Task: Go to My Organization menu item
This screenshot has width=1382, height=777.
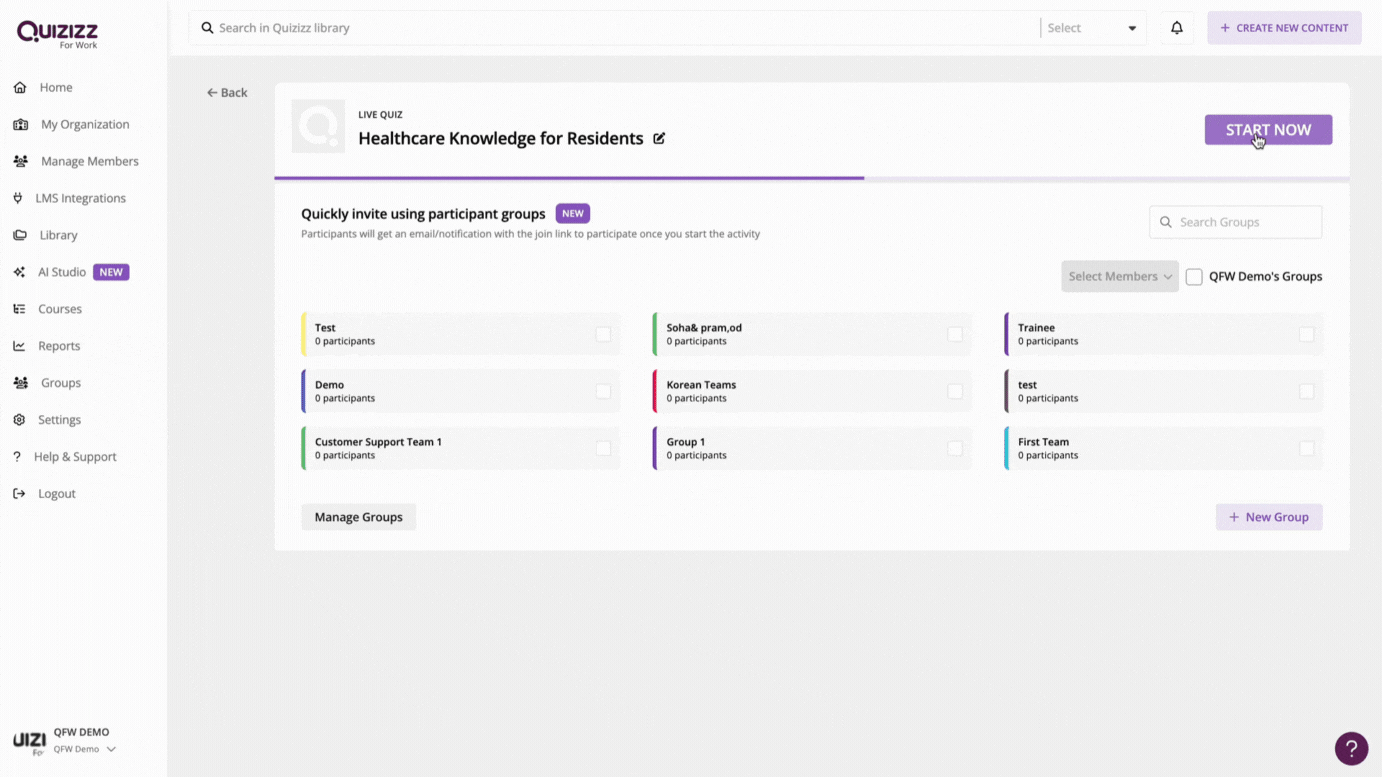Action: [85, 124]
